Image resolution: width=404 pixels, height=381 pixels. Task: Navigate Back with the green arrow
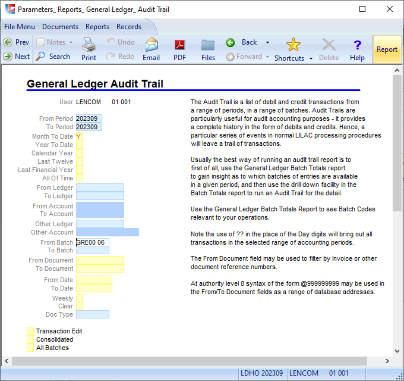241,42
